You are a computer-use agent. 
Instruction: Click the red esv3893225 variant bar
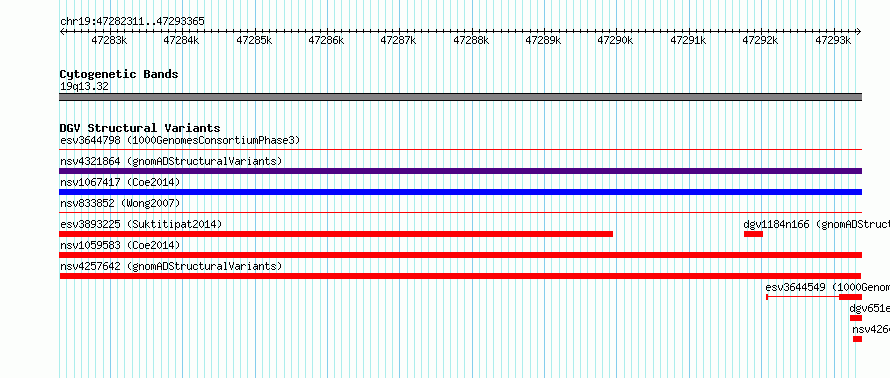point(336,234)
